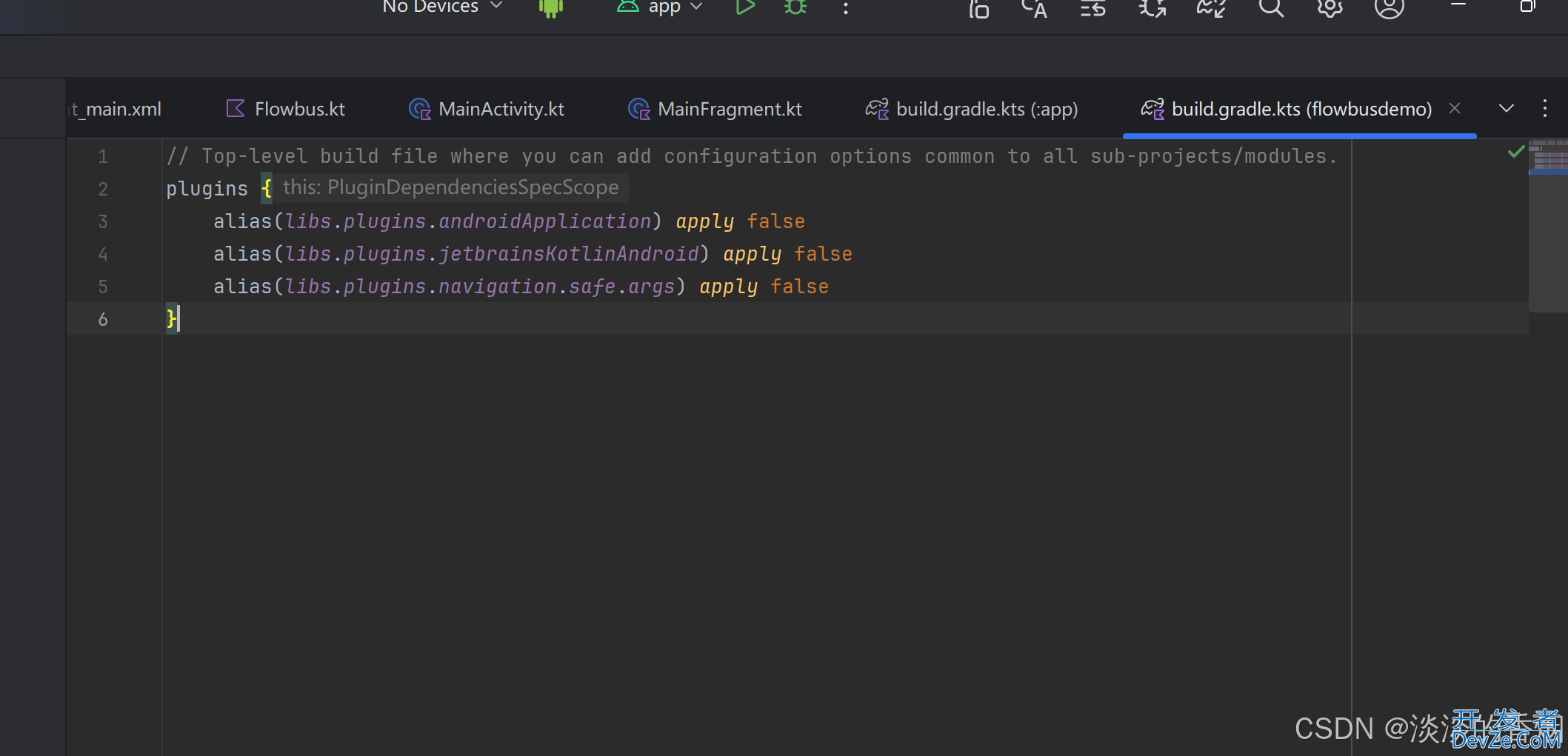Open editor tab options three-dot menu
Screen dimensions: 1568x756
coord(1545,109)
